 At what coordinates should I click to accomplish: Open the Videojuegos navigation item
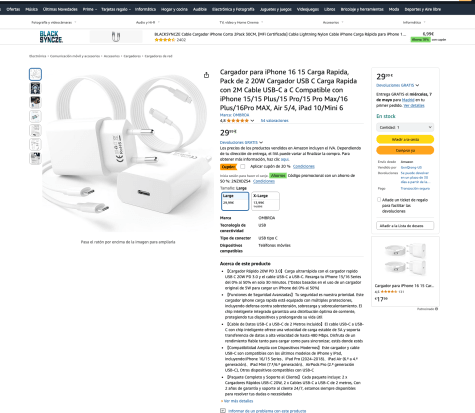pyautogui.click(x=308, y=9)
